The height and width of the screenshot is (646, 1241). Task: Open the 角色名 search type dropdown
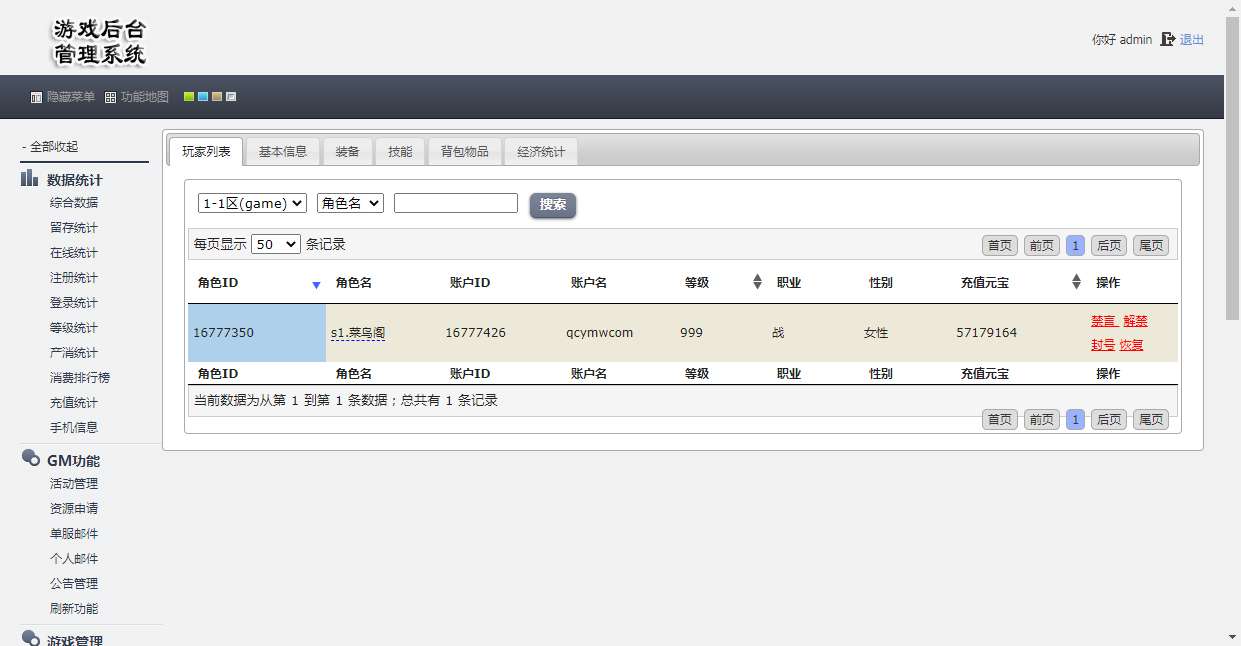350,203
